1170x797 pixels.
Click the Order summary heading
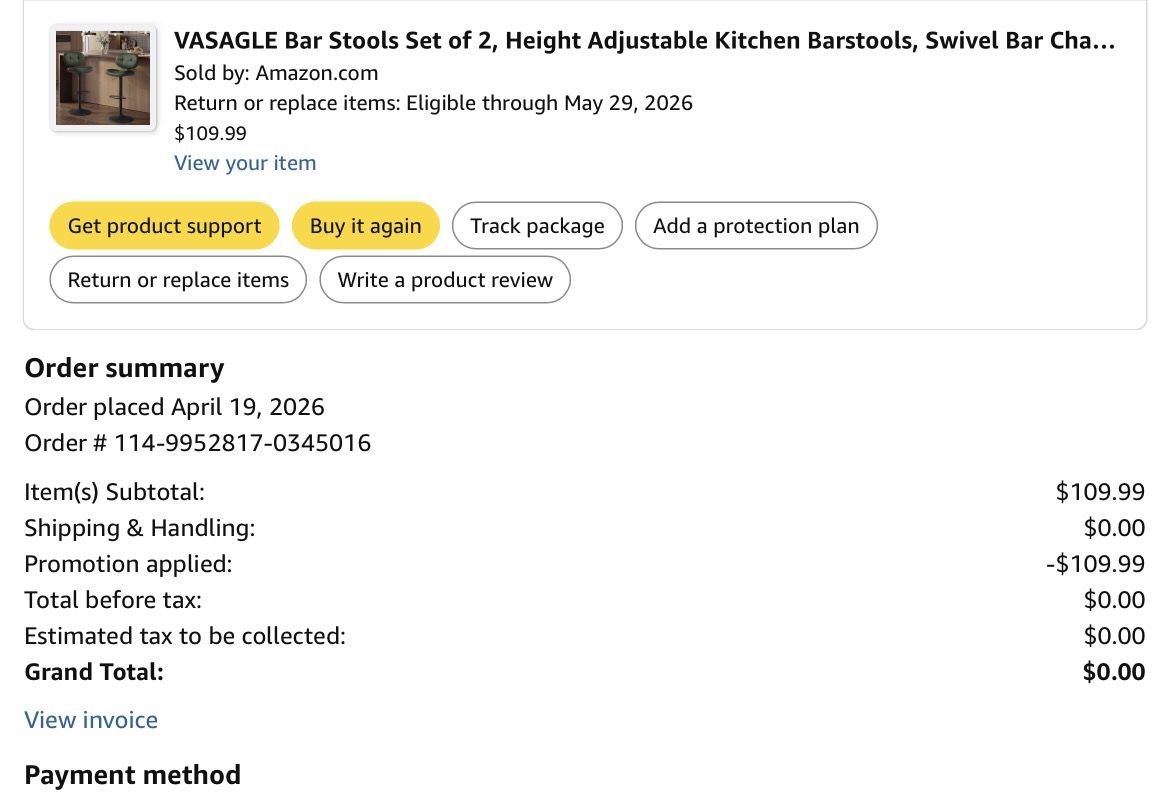124,368
